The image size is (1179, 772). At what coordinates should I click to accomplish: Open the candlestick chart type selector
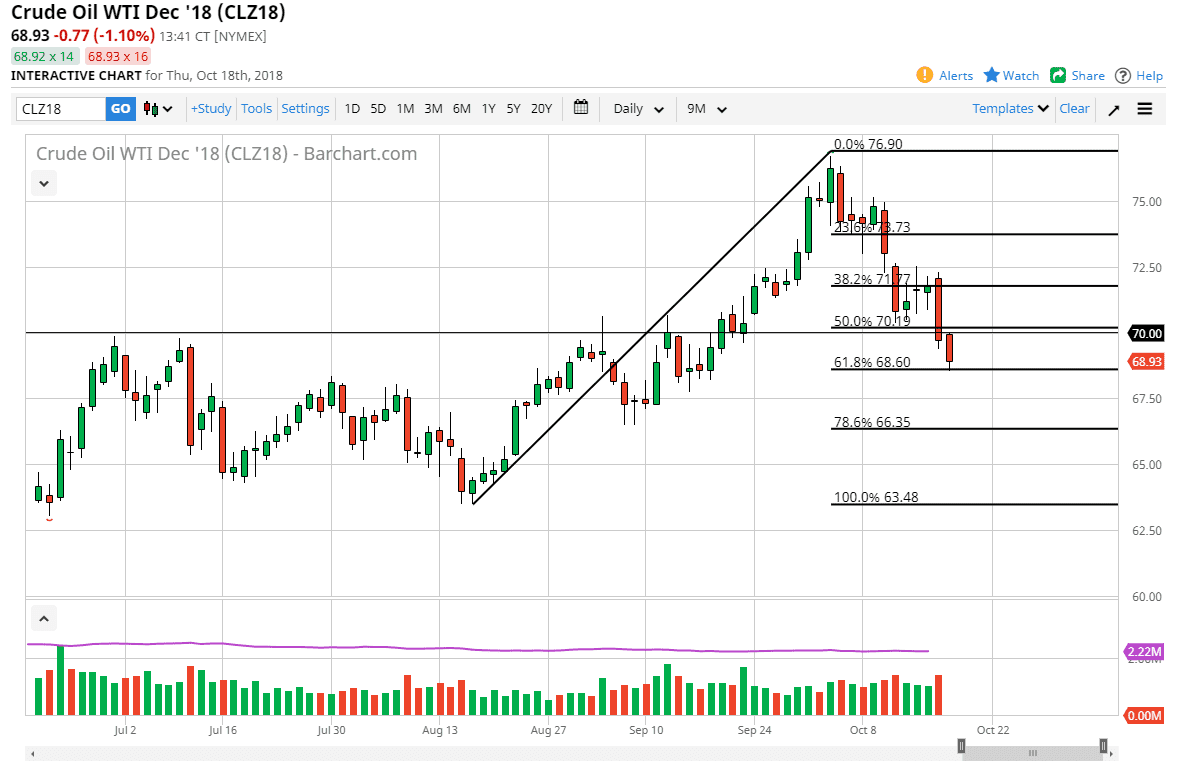pos(158,109)
